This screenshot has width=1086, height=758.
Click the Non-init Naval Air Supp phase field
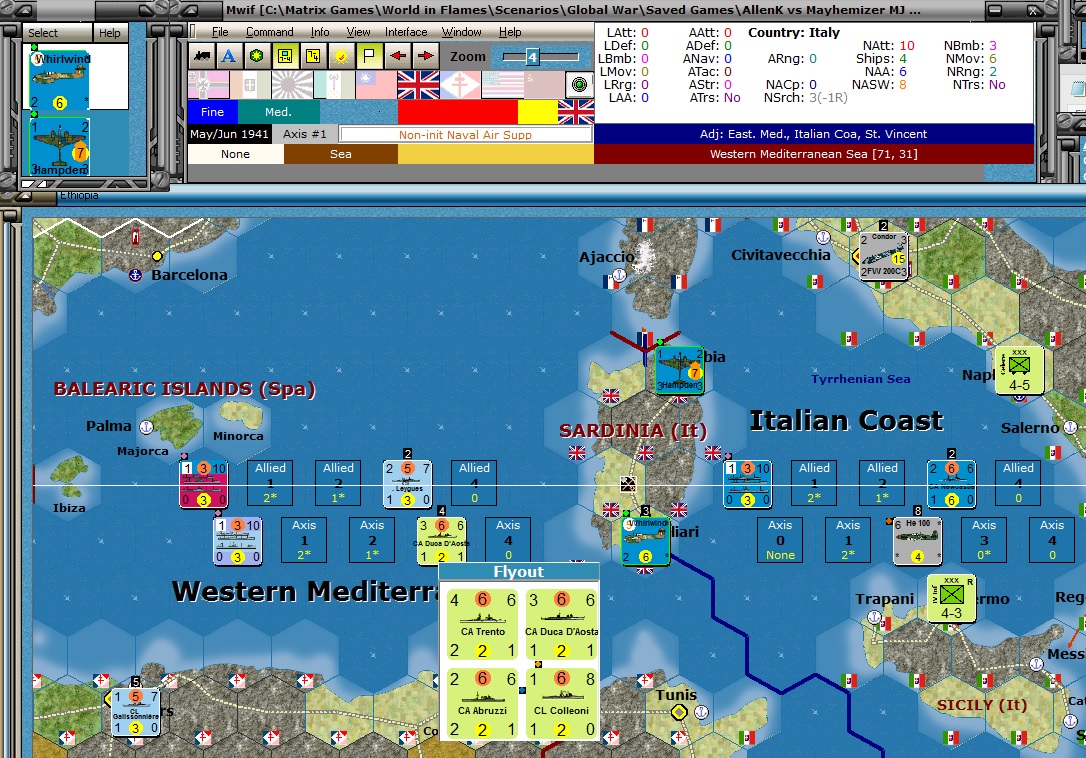(465, 134)
